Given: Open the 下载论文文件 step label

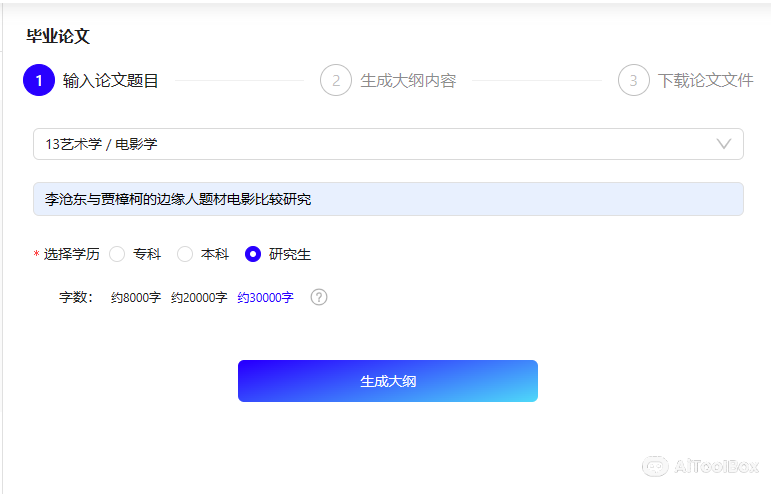Looking at the screenshot, I should (x=705, y=81).
